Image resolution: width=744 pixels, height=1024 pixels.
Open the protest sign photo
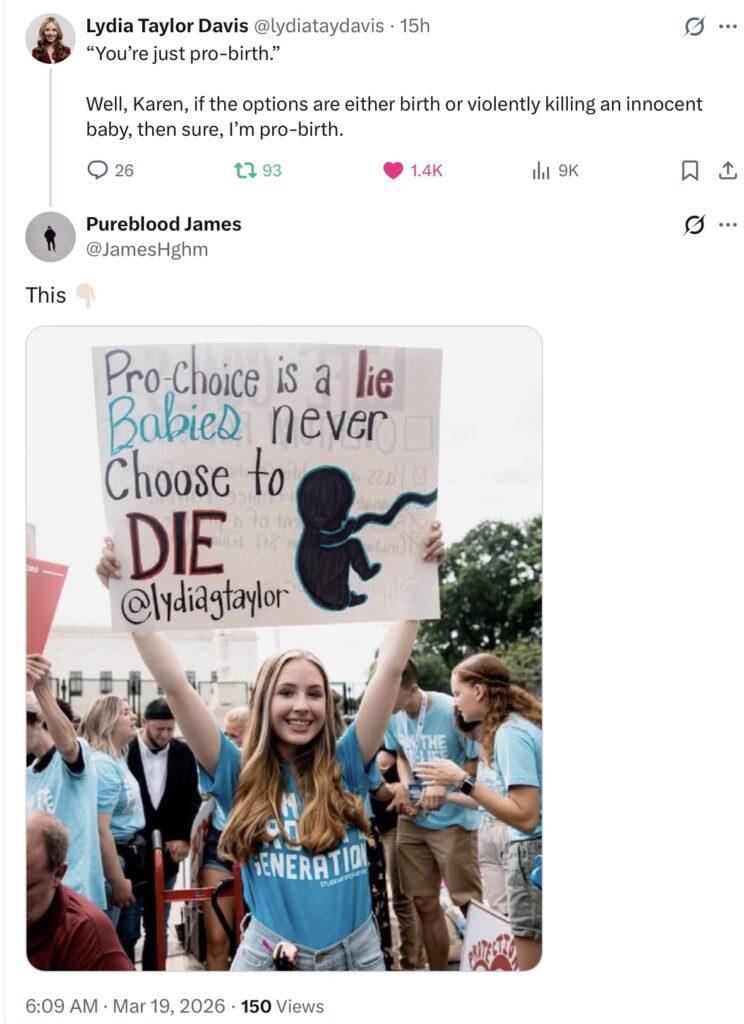click(284, 648)
